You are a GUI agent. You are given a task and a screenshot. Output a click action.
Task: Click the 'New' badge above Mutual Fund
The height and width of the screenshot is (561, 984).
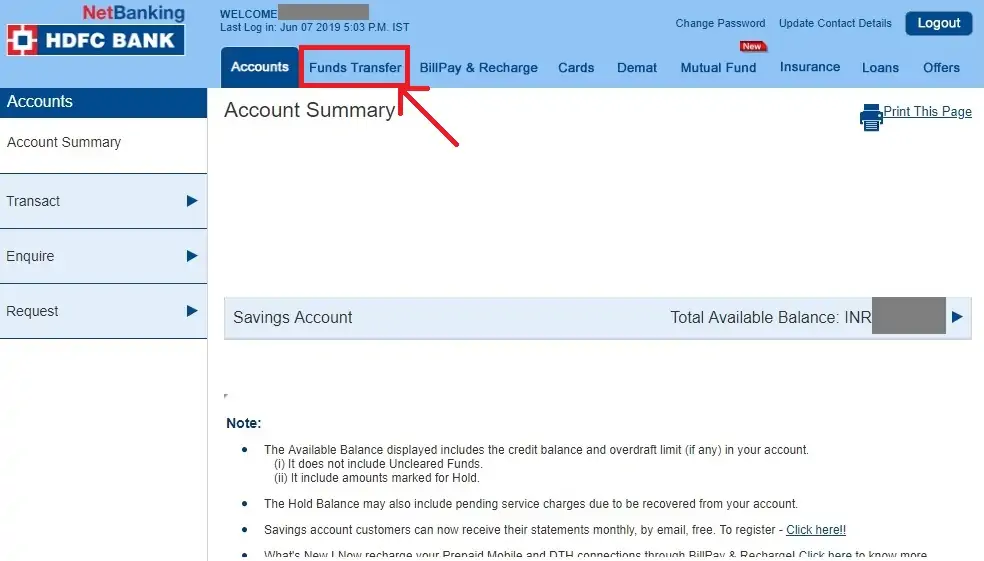click(752, 46)
